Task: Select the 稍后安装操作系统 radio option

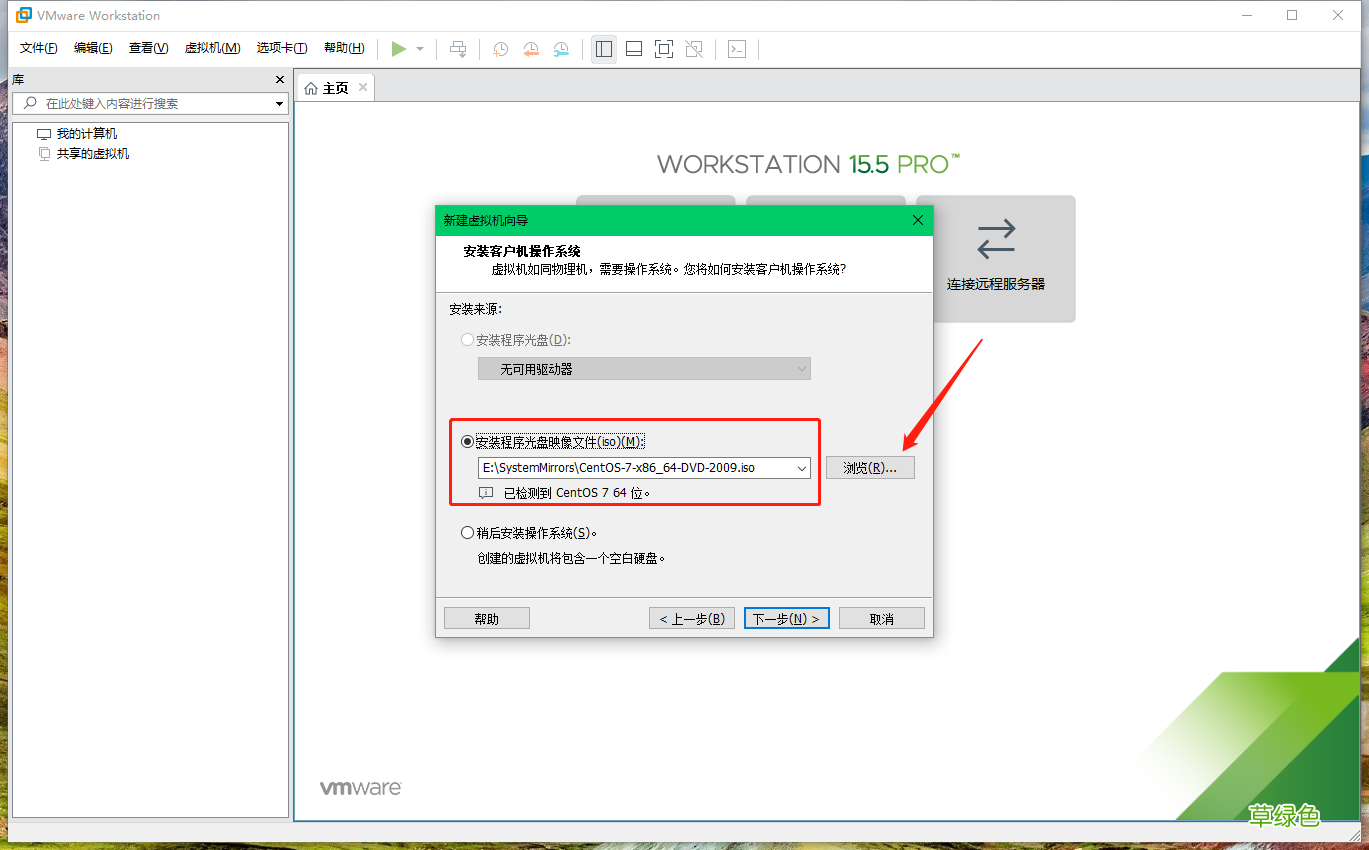Action: tap(467, 532)
